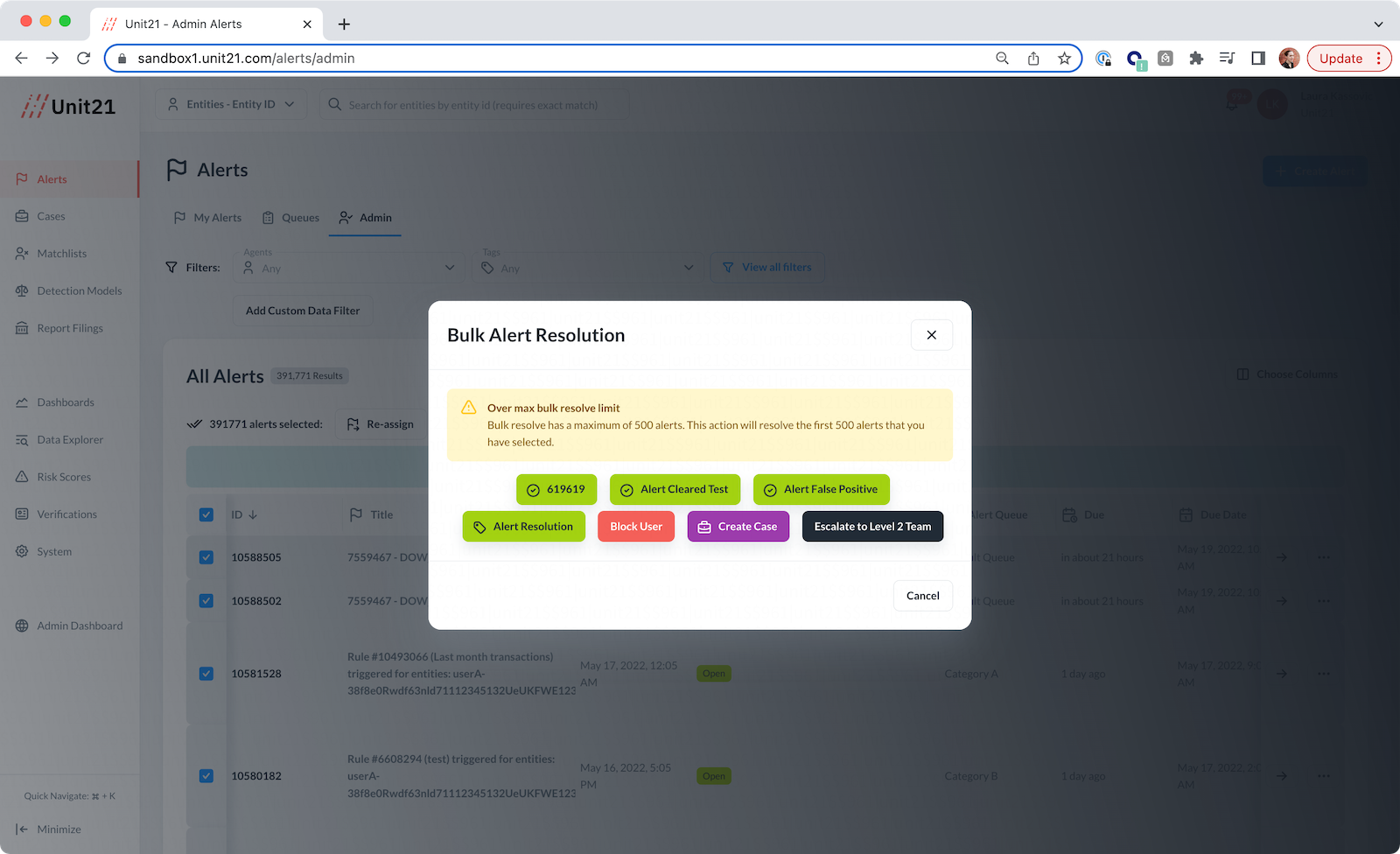Open Admin Dashboard
This screenshot has width=1400, height=854.
68,626
